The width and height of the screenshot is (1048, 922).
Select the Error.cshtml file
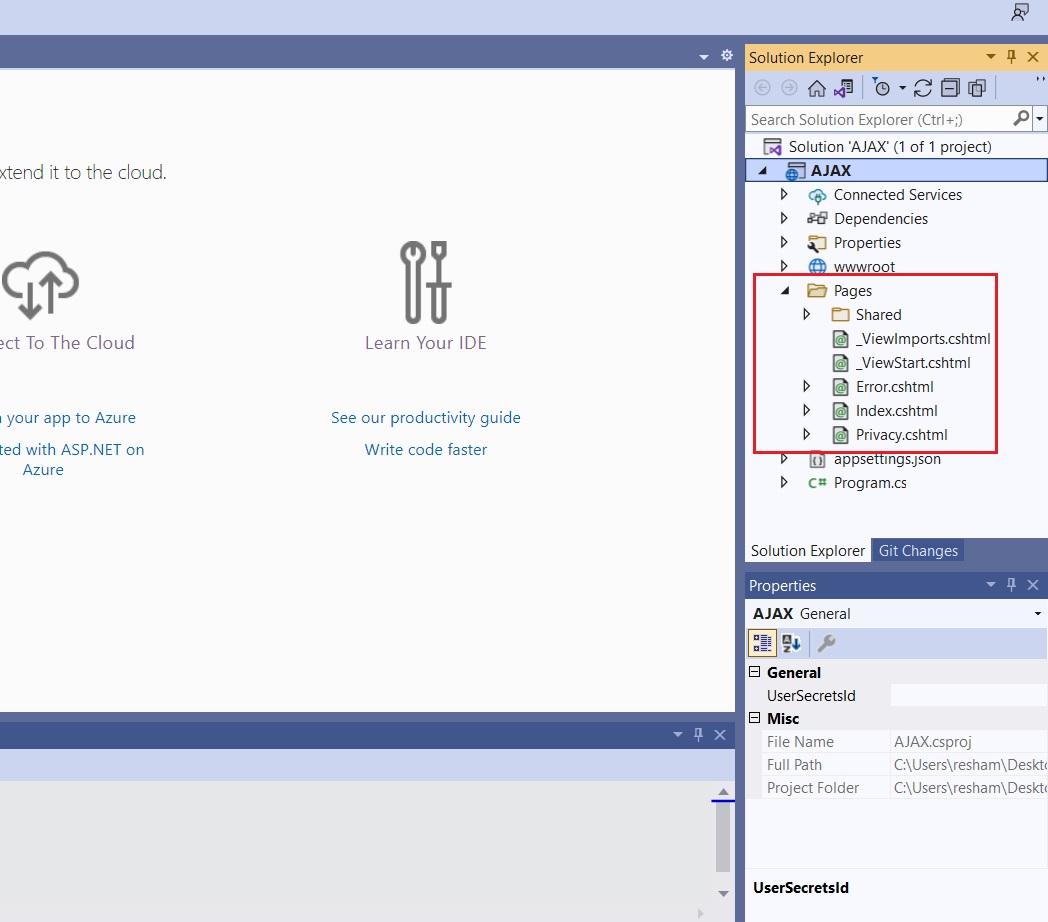894,387
